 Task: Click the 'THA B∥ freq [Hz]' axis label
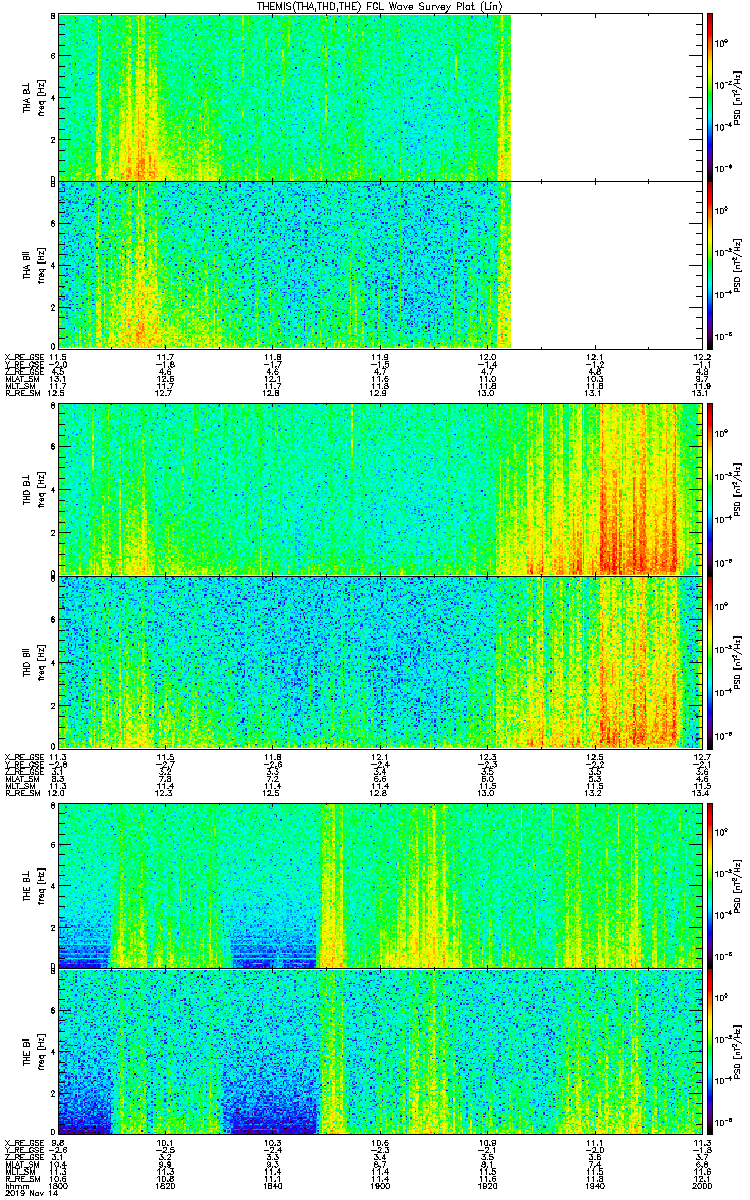[33, 264]
